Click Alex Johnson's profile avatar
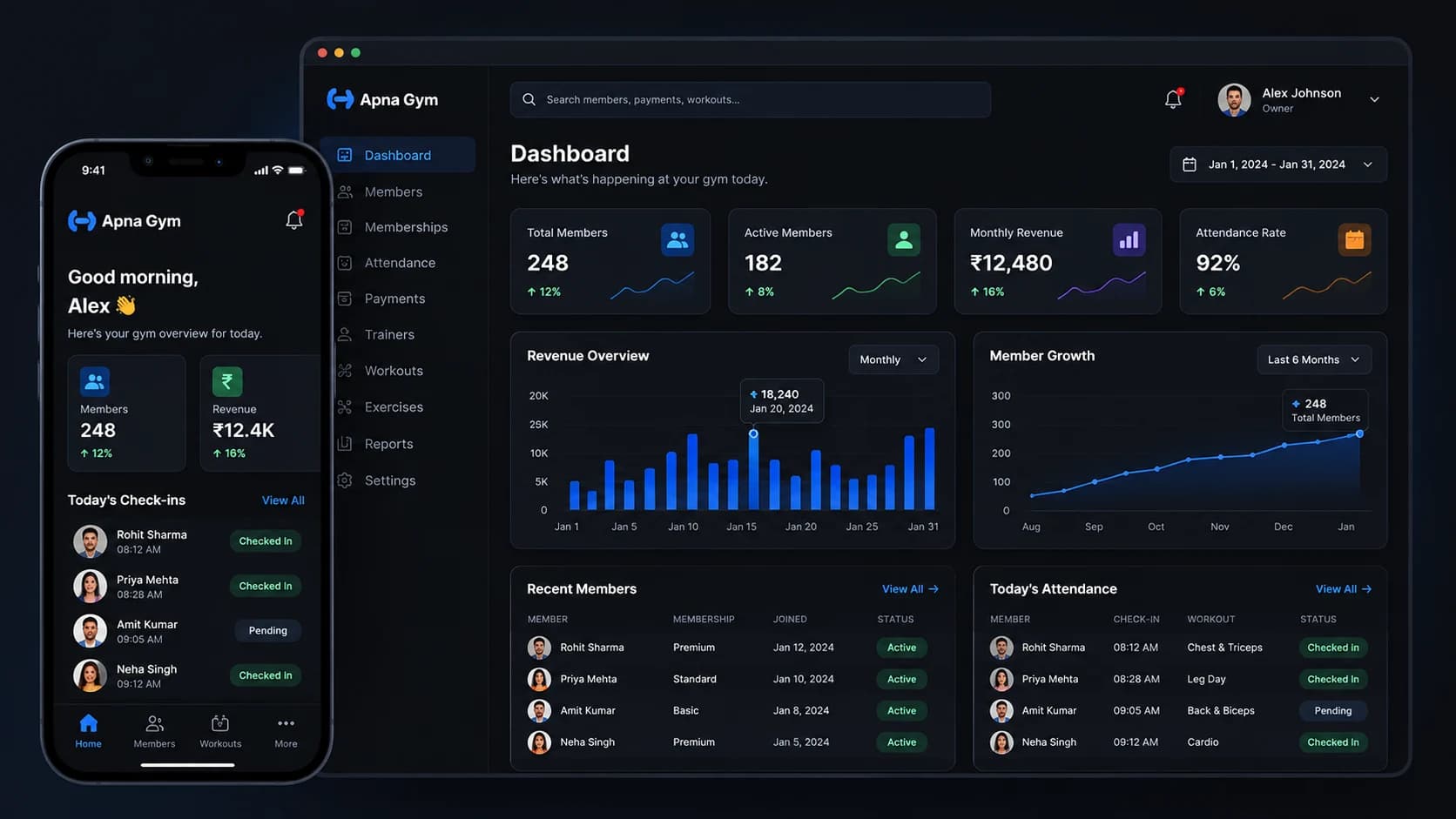The height and width of the screenshot is (819, 1456). click(x=1234, y=100)
